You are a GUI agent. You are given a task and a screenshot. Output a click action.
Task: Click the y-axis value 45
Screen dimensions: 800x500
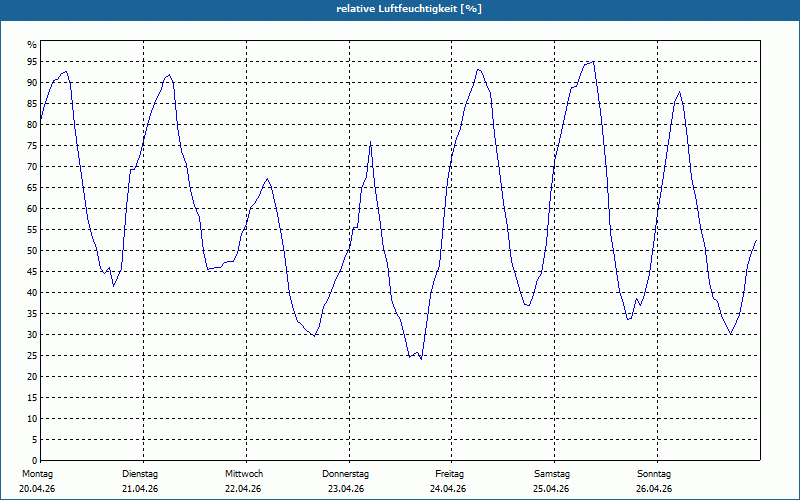click(x=32, y=271)
